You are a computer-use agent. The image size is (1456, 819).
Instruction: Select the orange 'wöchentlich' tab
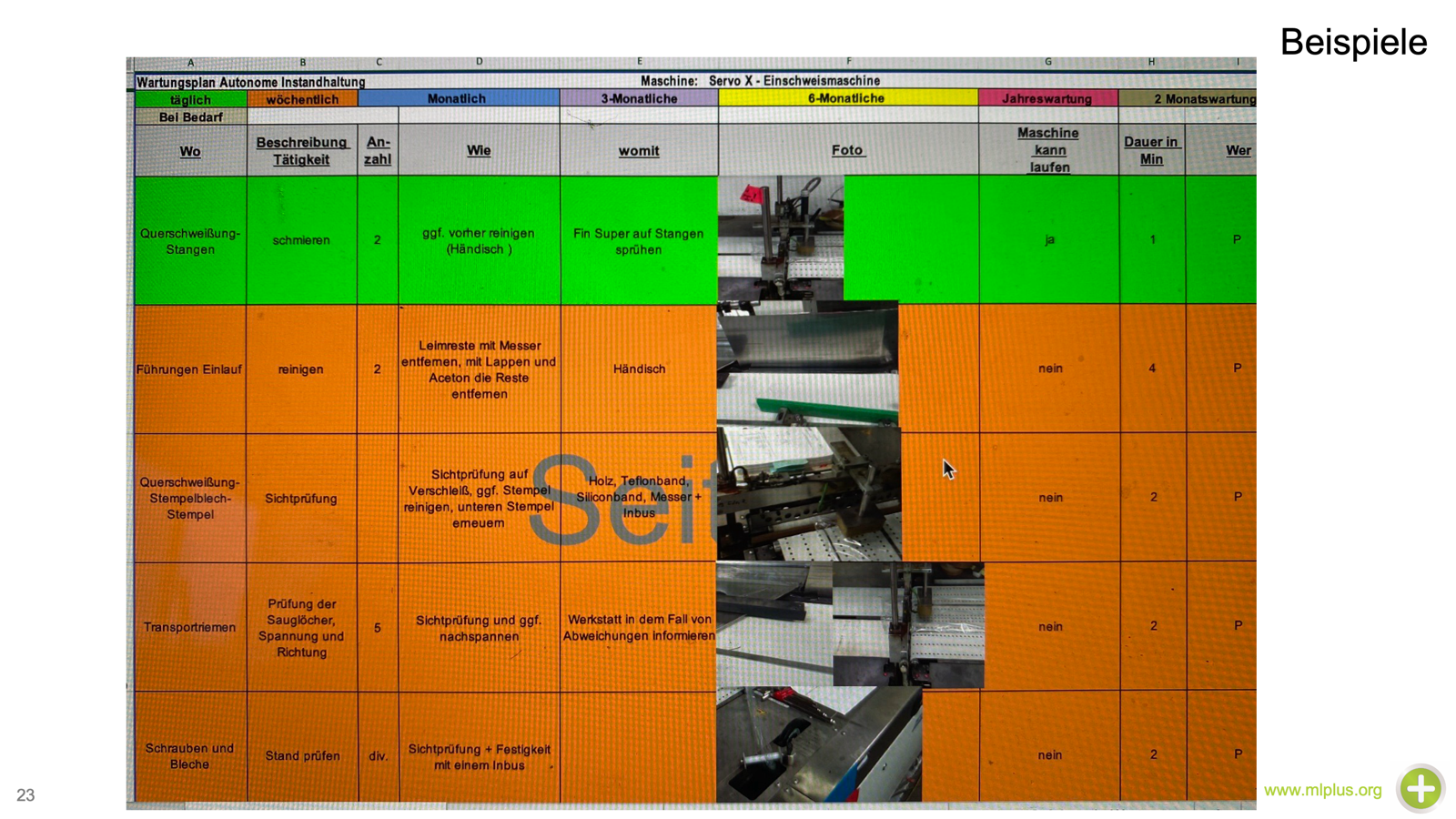(x=302, y=99)
